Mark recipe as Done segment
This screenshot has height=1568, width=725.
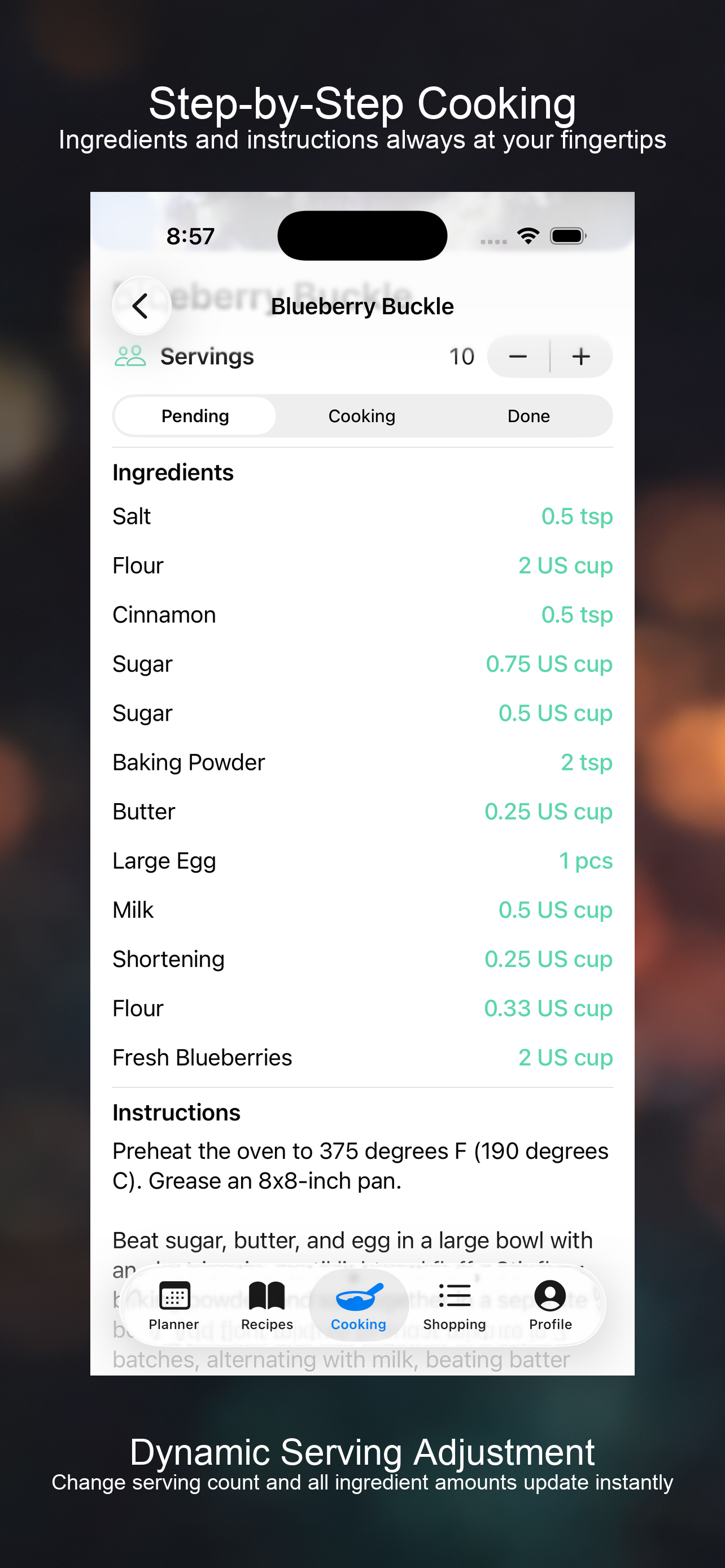tap(529, 417)
